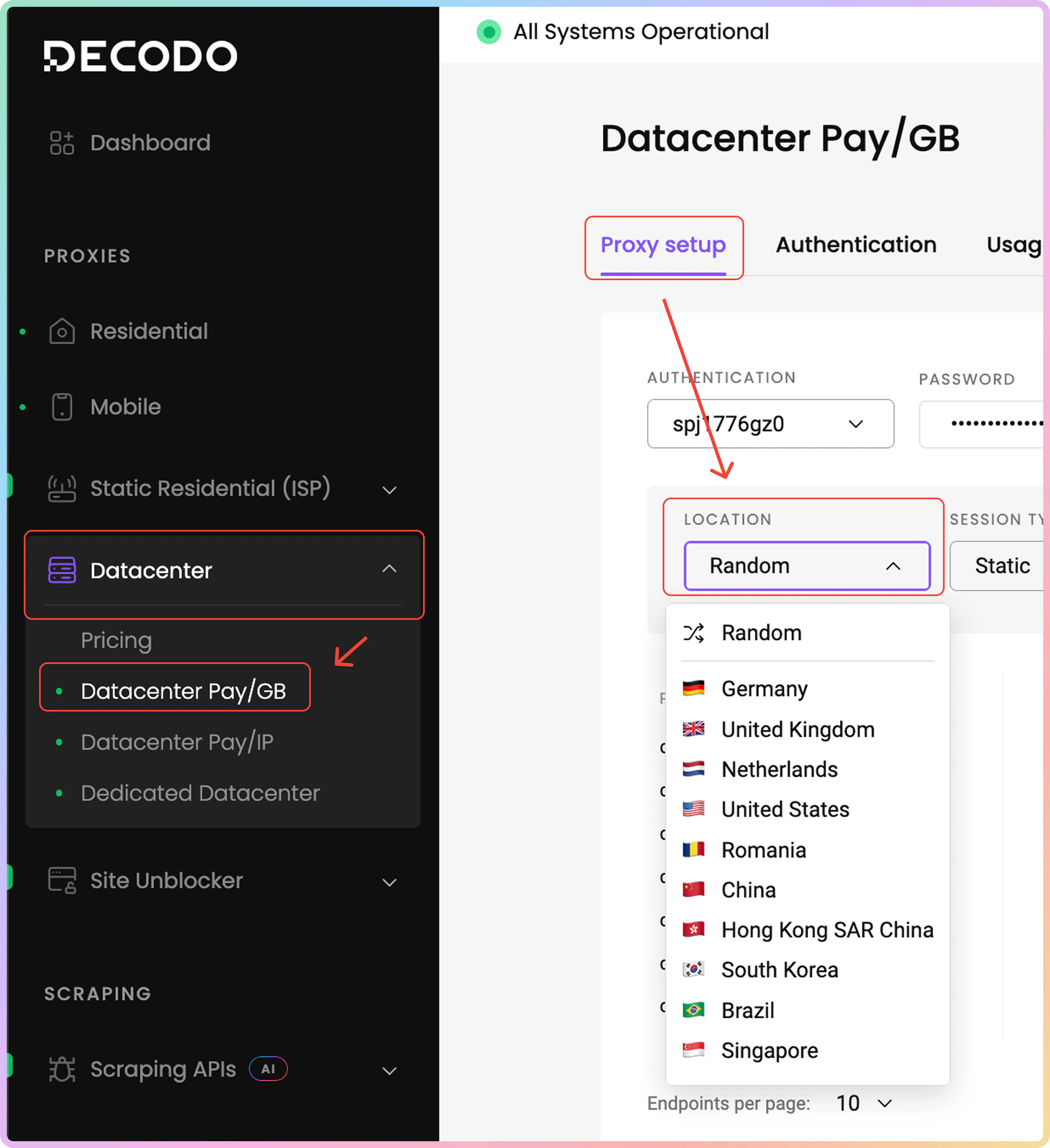This screenshot has height=1148, width=1050.
Task: Open the Proxy setup tab
Action: (x=663, y=245)
